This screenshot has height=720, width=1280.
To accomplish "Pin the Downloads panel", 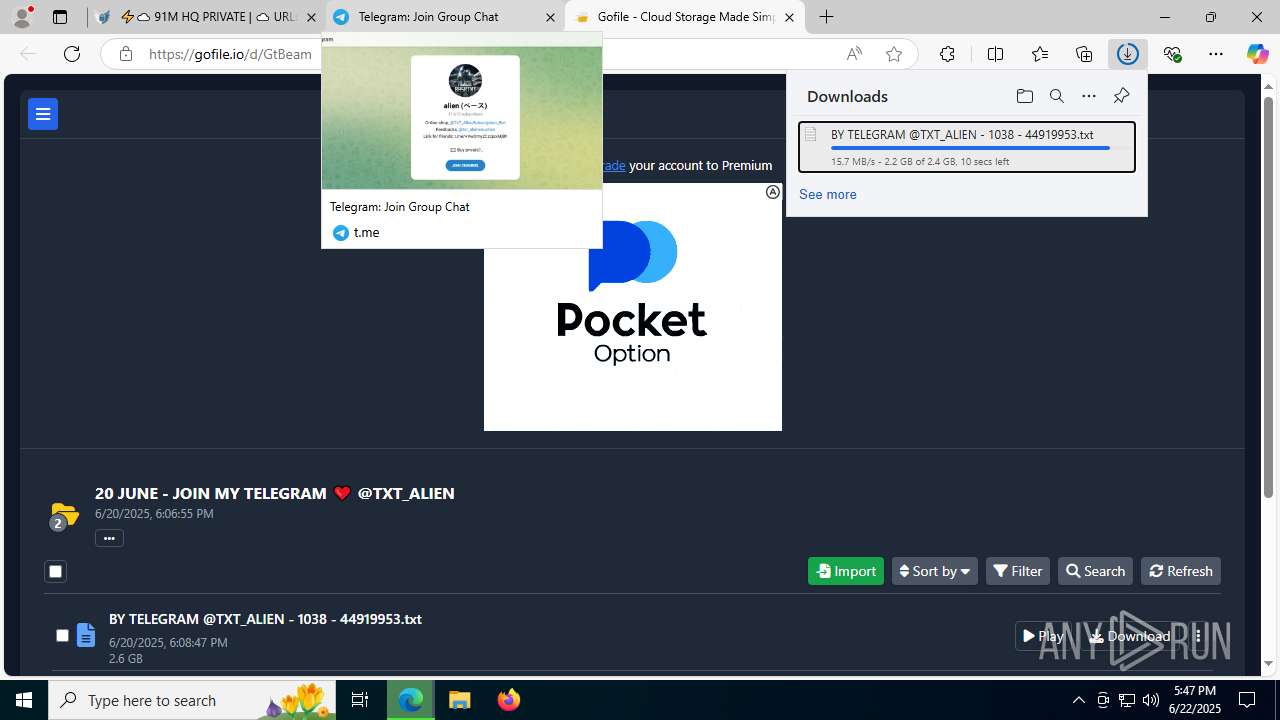I will 1121,96.
